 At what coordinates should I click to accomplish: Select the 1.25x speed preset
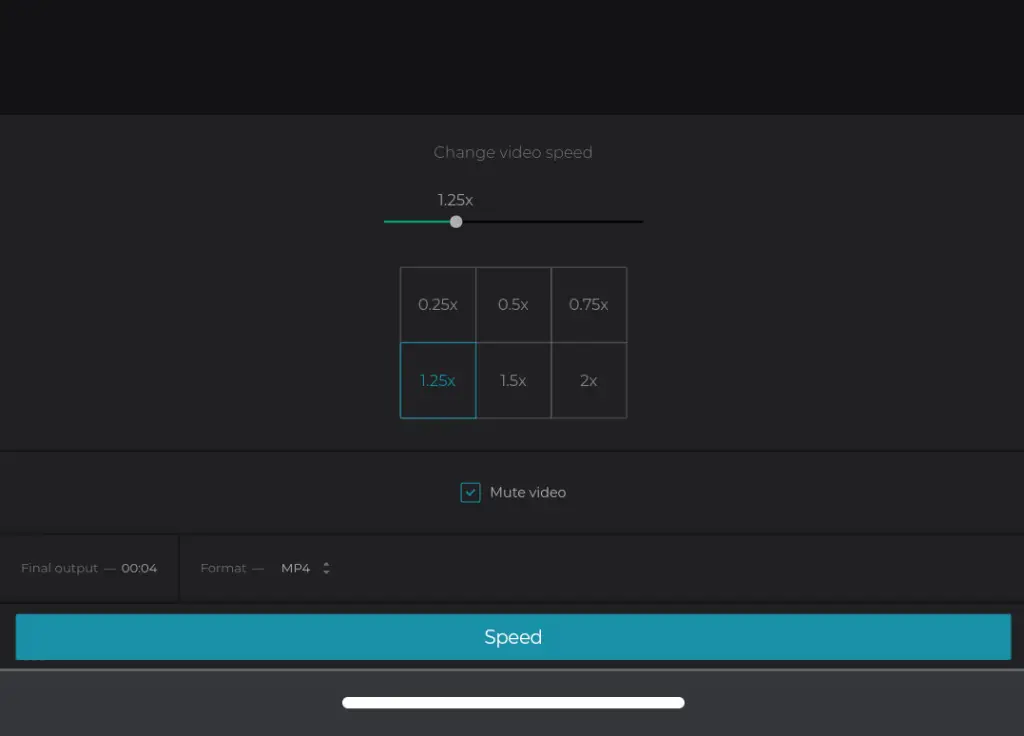(438, 380)
